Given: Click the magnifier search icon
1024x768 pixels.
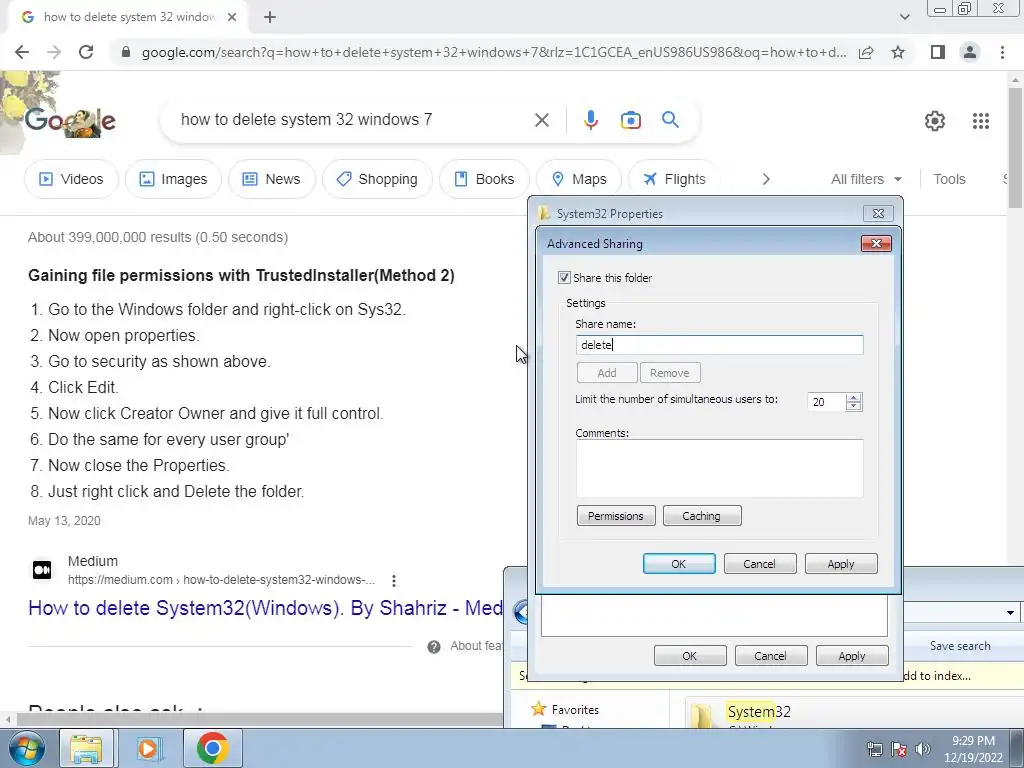Looking at the screenshot, I should tap(670, 120).
